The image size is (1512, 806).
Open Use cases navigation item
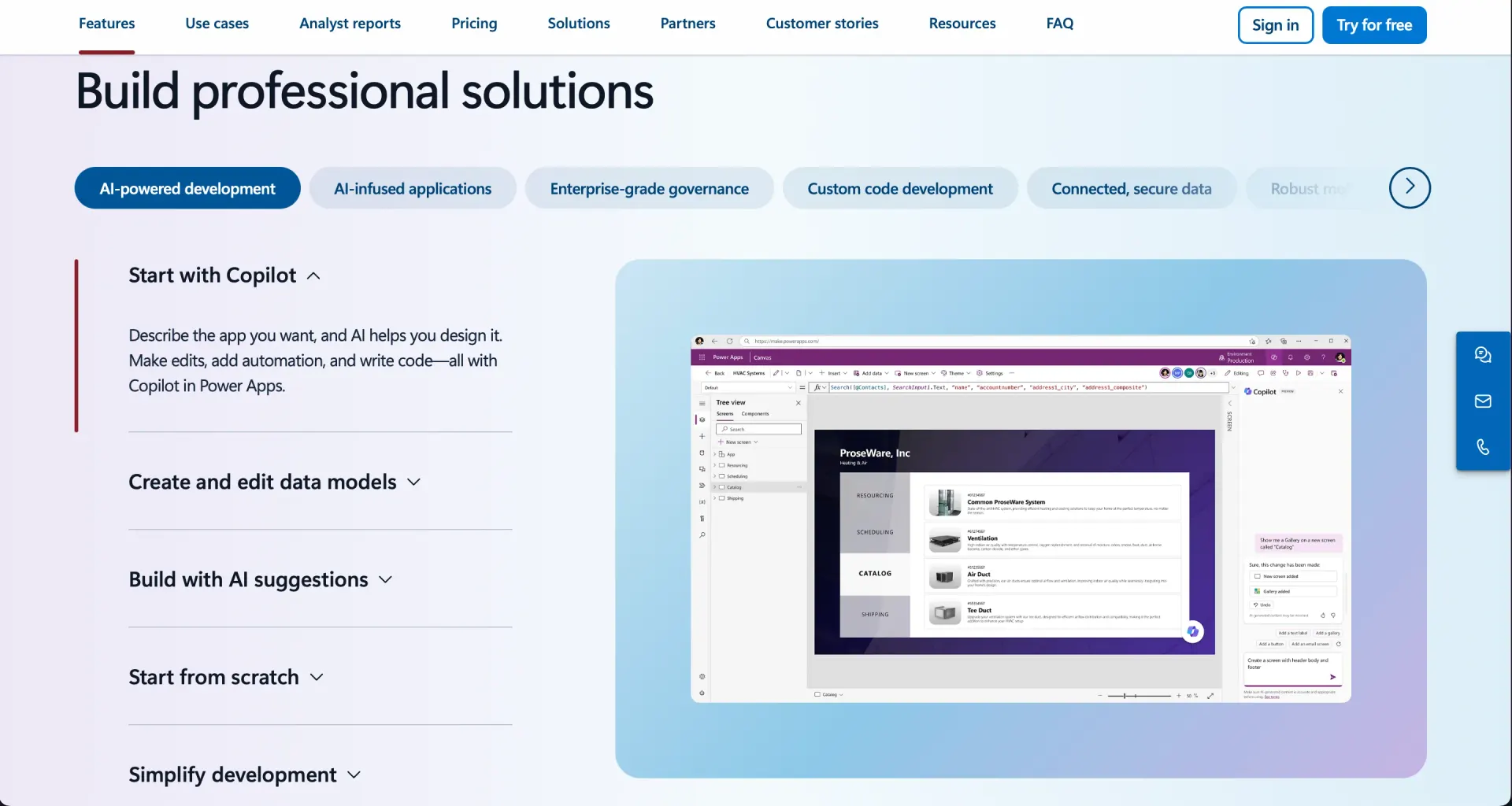coord(217,24)
